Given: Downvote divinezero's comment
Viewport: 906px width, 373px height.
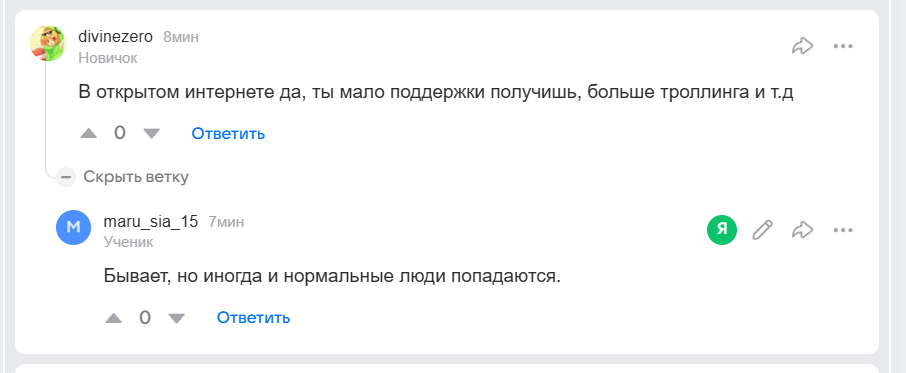Looking at the screenshot, I should [151, 133].
